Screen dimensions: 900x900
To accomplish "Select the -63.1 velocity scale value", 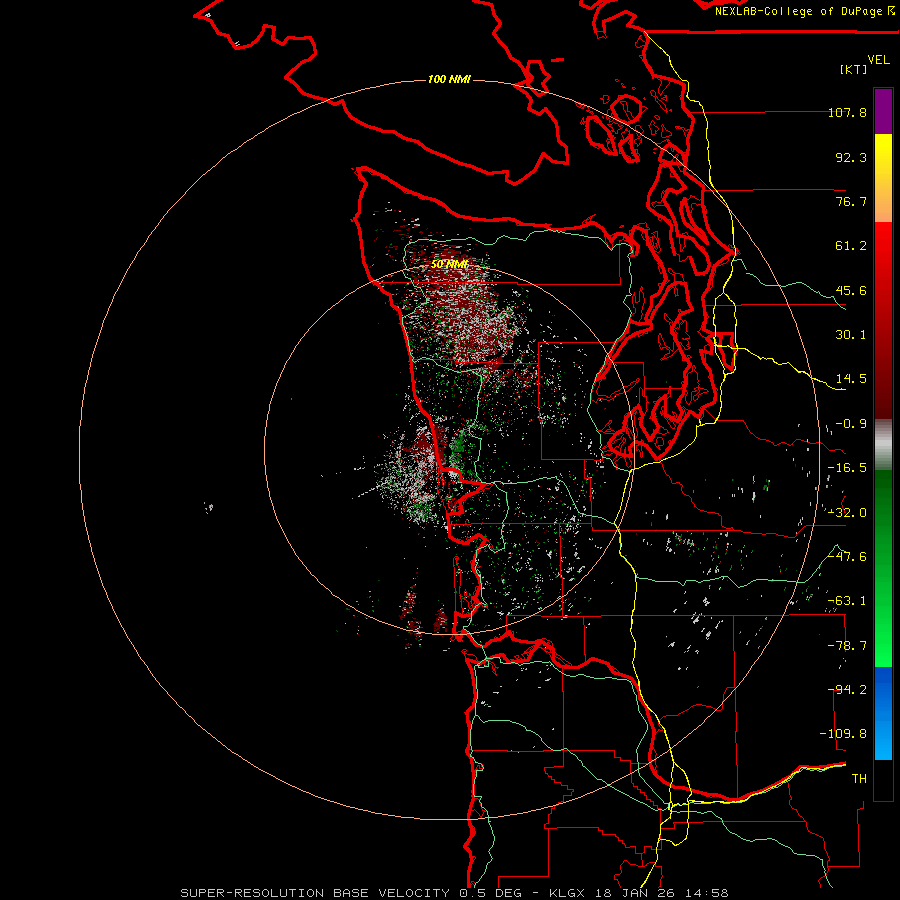I will 847,601.
